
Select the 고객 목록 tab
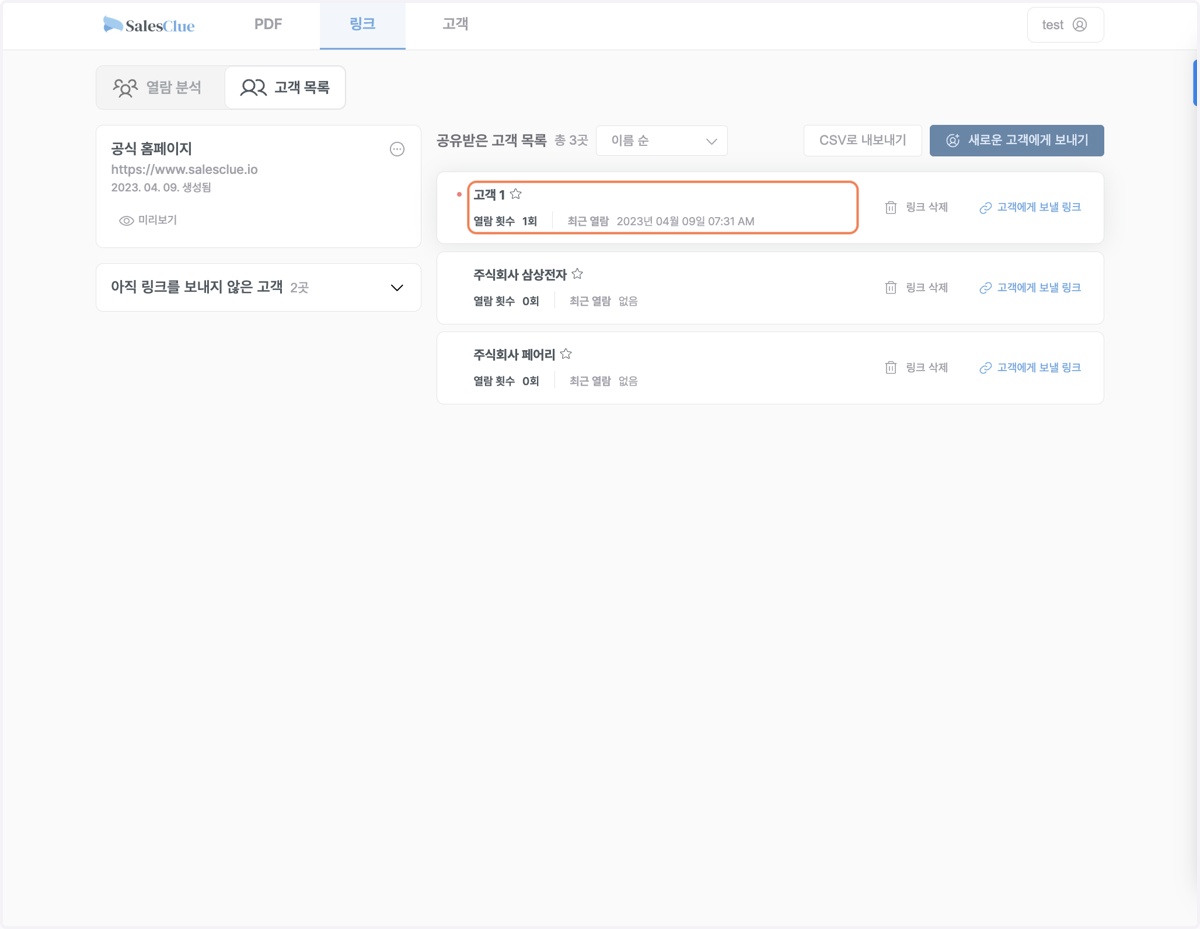285,88
